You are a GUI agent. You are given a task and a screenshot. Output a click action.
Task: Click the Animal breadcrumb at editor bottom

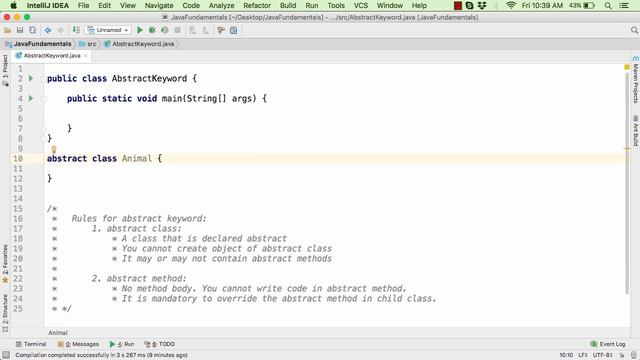point(58,333)
